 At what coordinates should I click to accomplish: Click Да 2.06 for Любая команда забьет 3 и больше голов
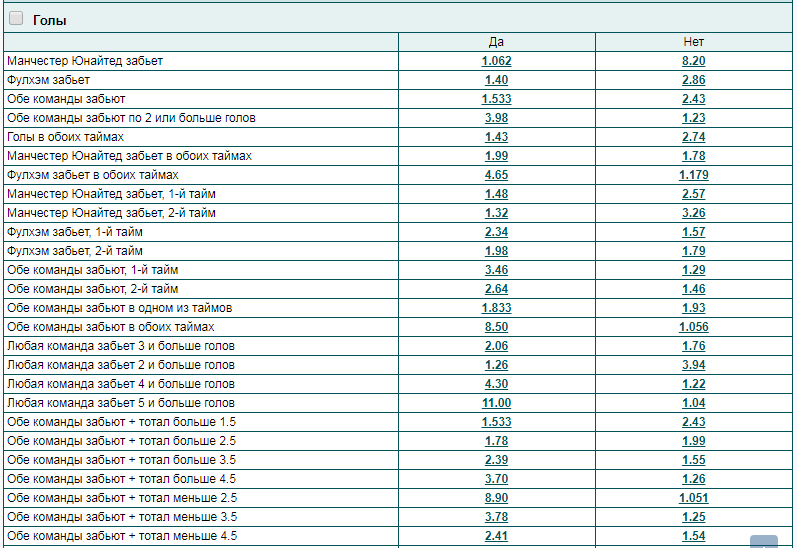(x=496, y=346)
